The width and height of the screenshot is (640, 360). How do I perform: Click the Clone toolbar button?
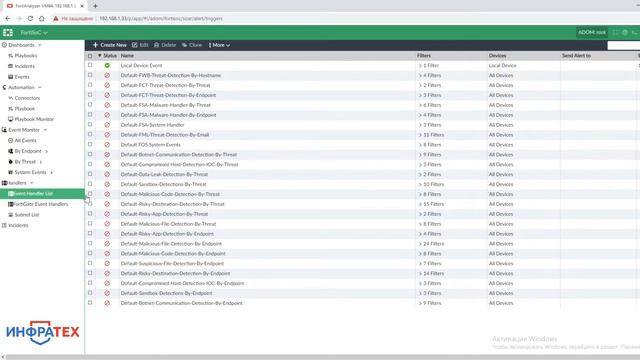pyautogui.click(x=192, y=45)
